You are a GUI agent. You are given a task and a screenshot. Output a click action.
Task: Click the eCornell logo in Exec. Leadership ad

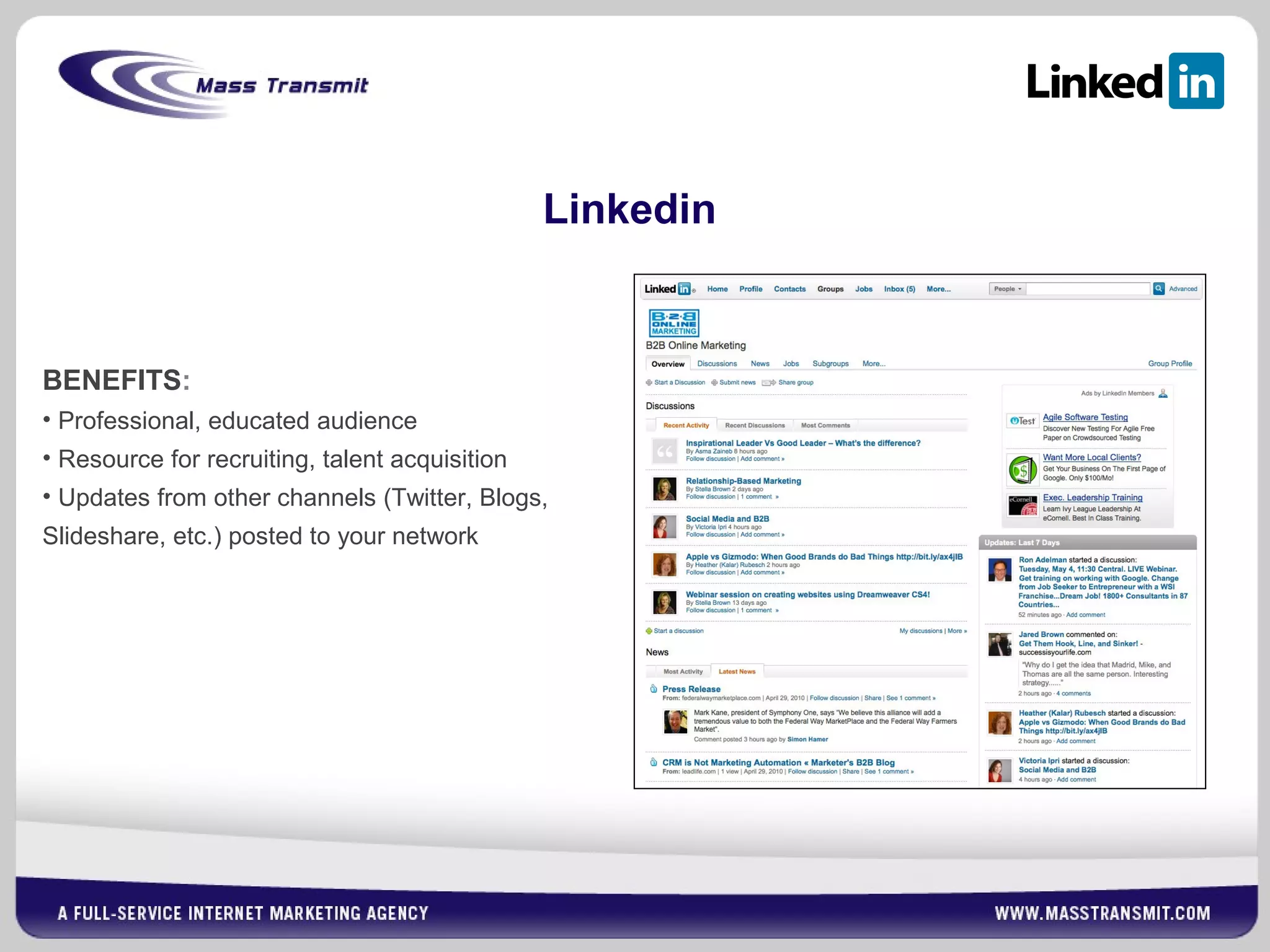[1023, 505]
